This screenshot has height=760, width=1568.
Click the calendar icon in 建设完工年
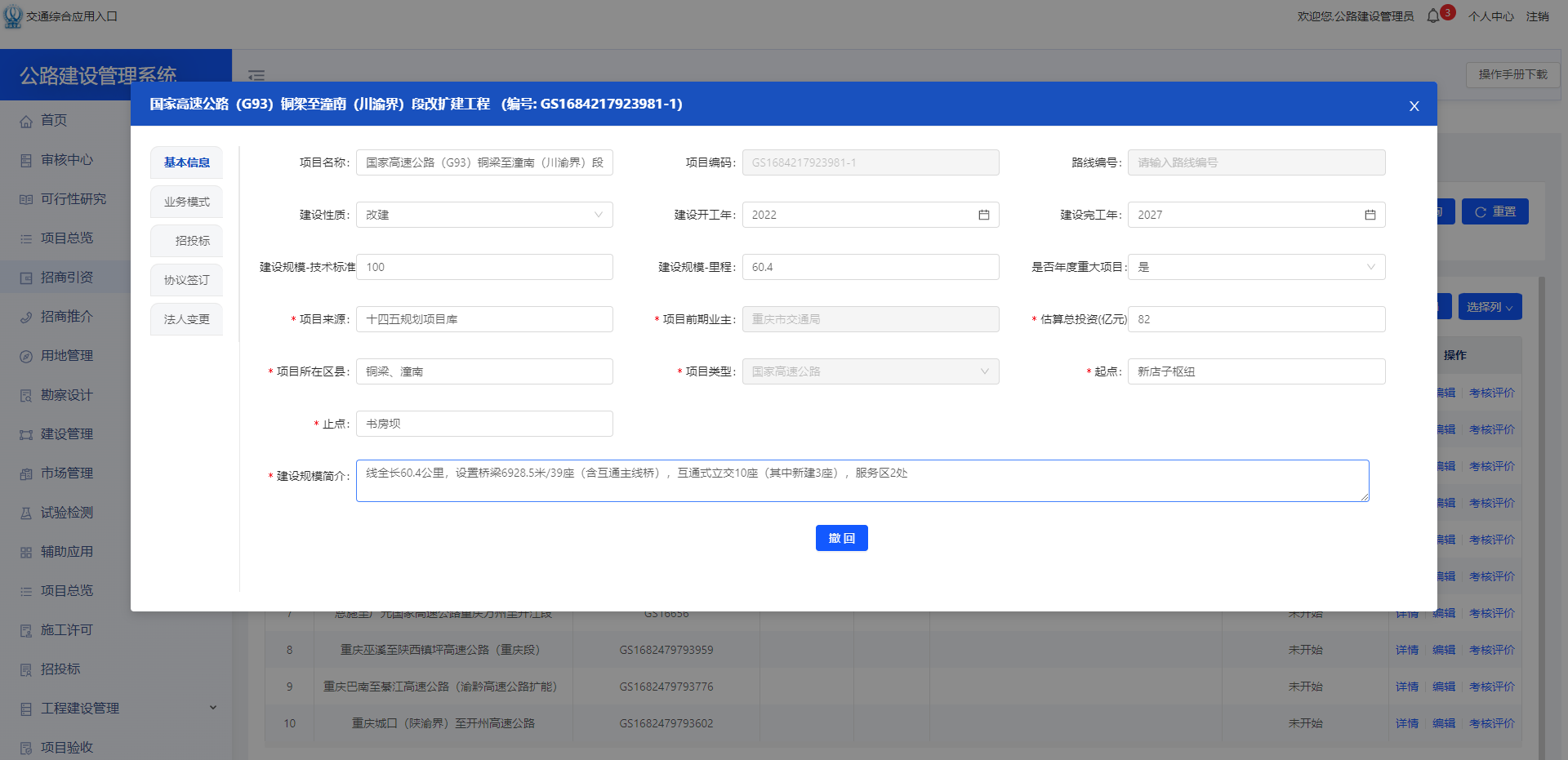click(1370, 215)
